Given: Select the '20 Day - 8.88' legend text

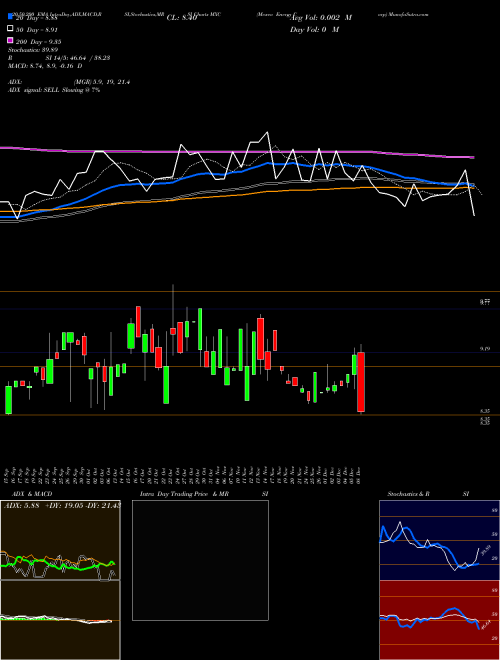Looking at the screenshot, I should [36, 18].
